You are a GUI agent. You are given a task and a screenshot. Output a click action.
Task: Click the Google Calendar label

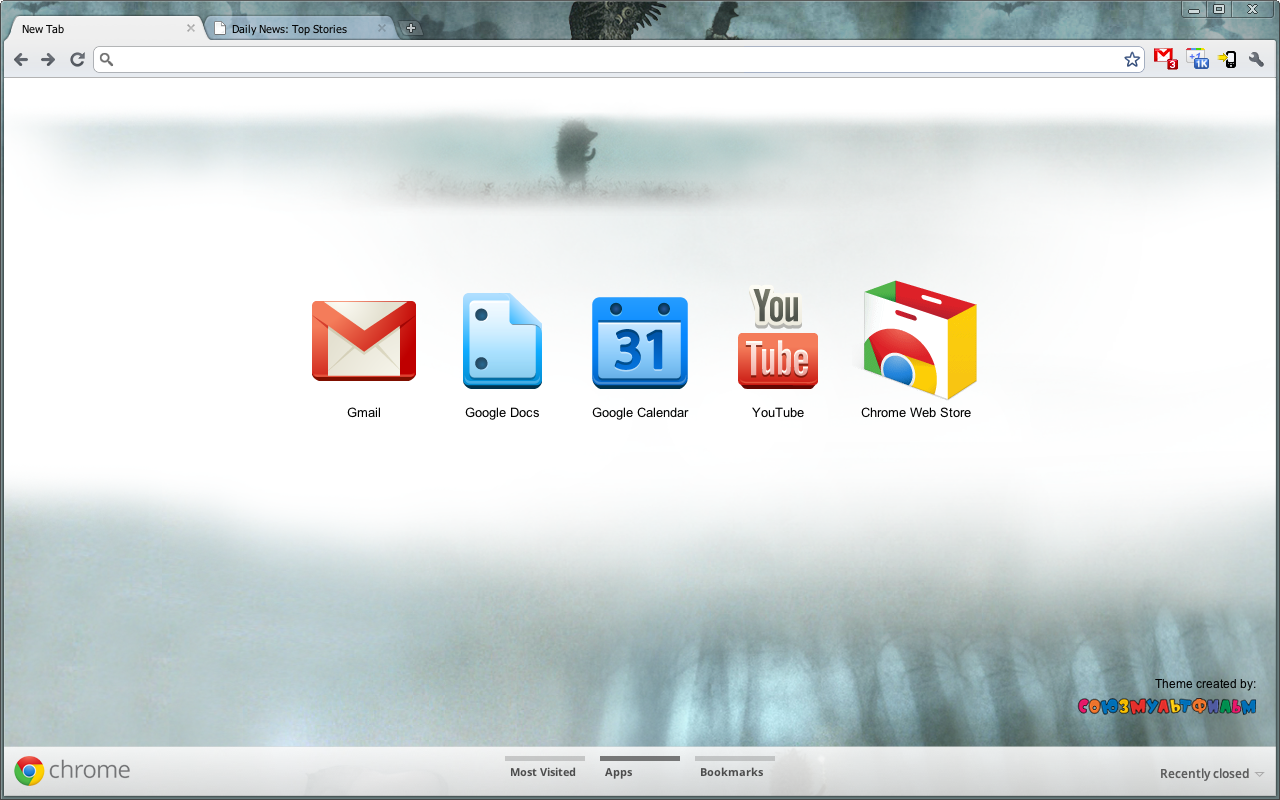[640, 412]
